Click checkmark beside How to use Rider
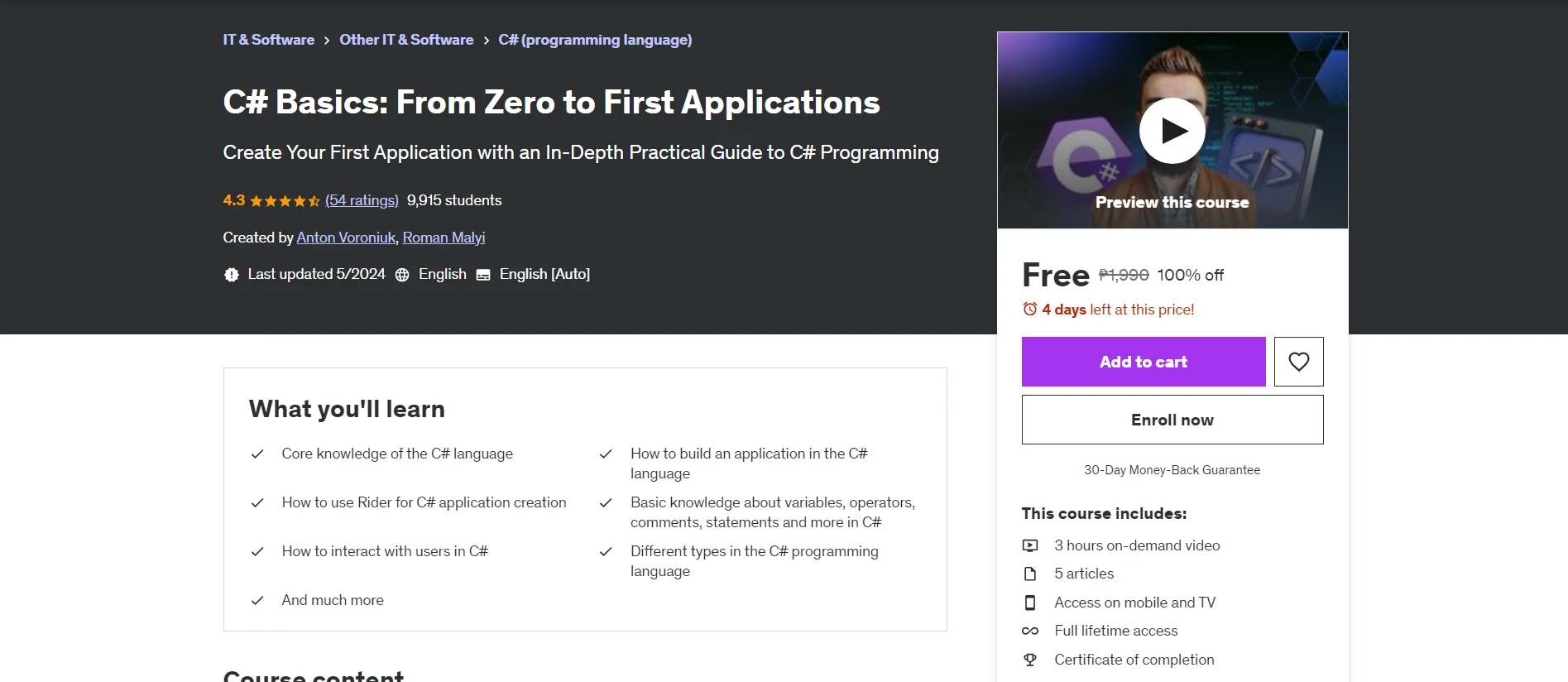Image resolution: width=1568 pixels, height=682 pixels. click(x=257, y=503)
